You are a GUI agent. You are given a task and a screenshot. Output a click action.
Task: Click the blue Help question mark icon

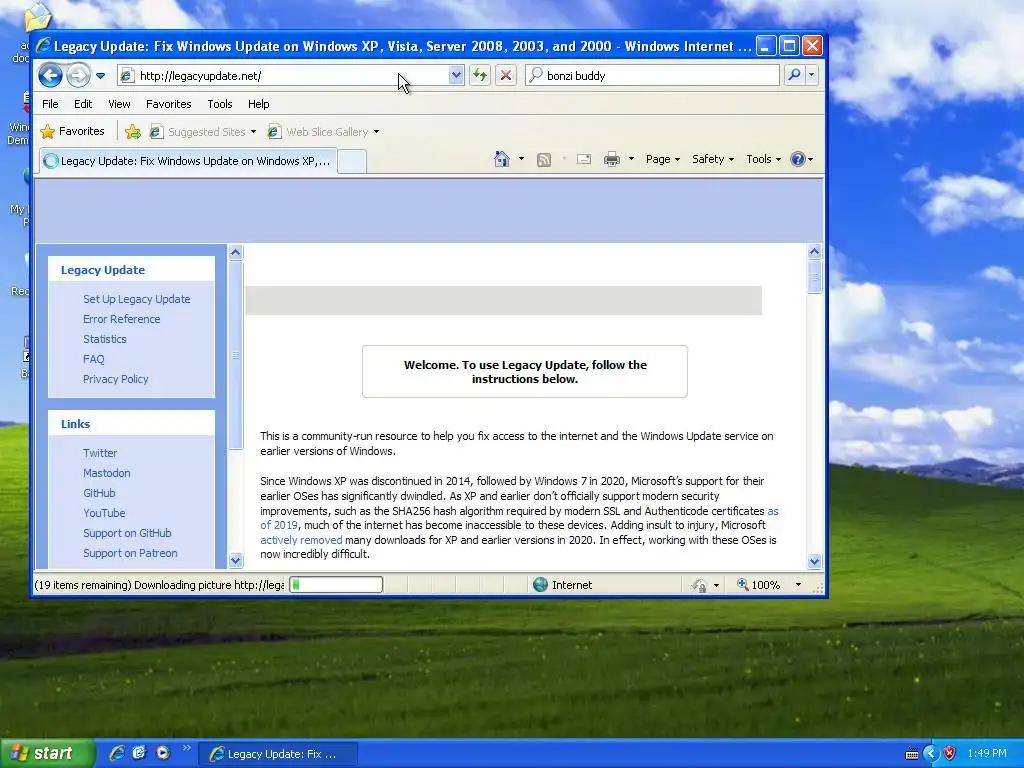[797, 159]
